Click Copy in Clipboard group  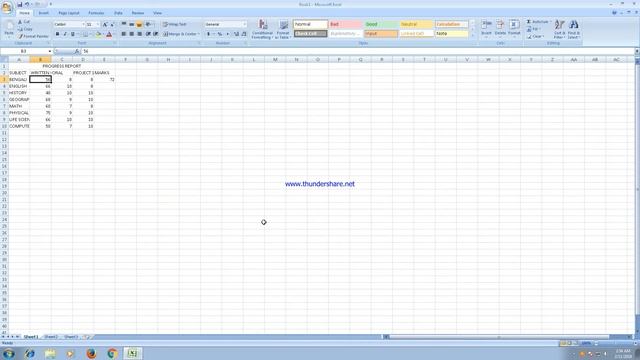point(25,29)
